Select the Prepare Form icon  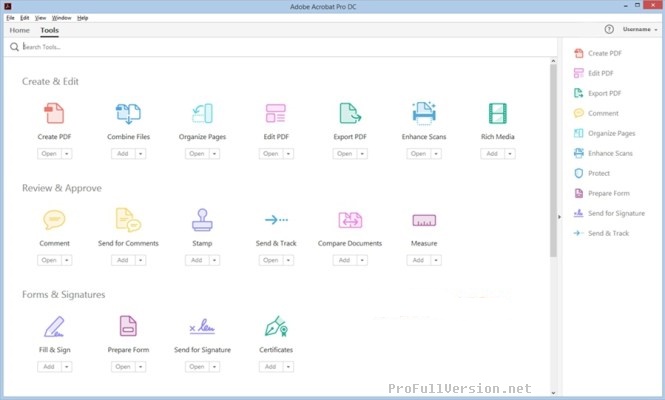128,326
